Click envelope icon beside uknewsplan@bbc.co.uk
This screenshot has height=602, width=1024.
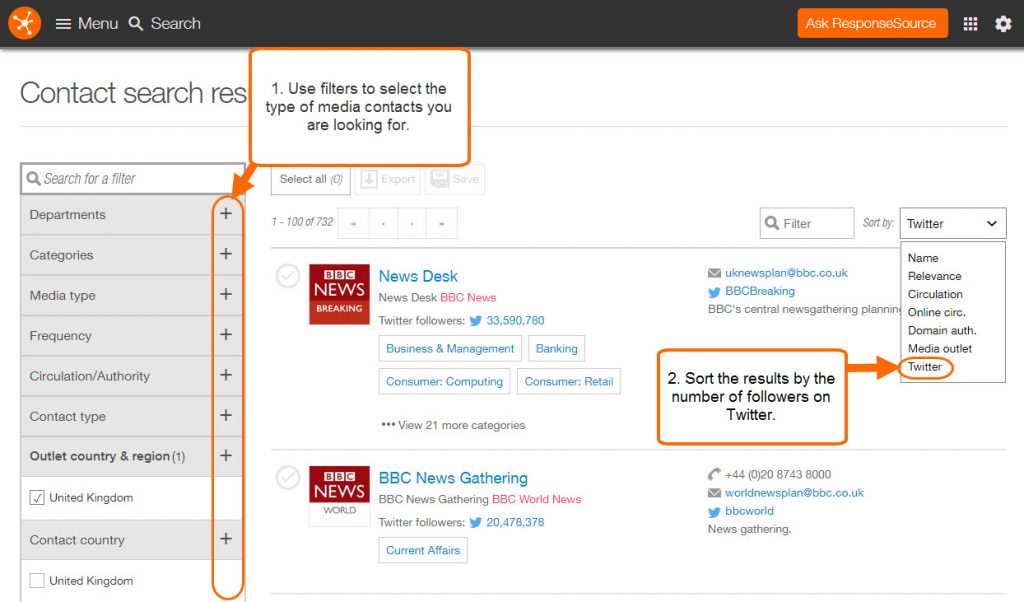pyautogui.click(x=714, y=273)
